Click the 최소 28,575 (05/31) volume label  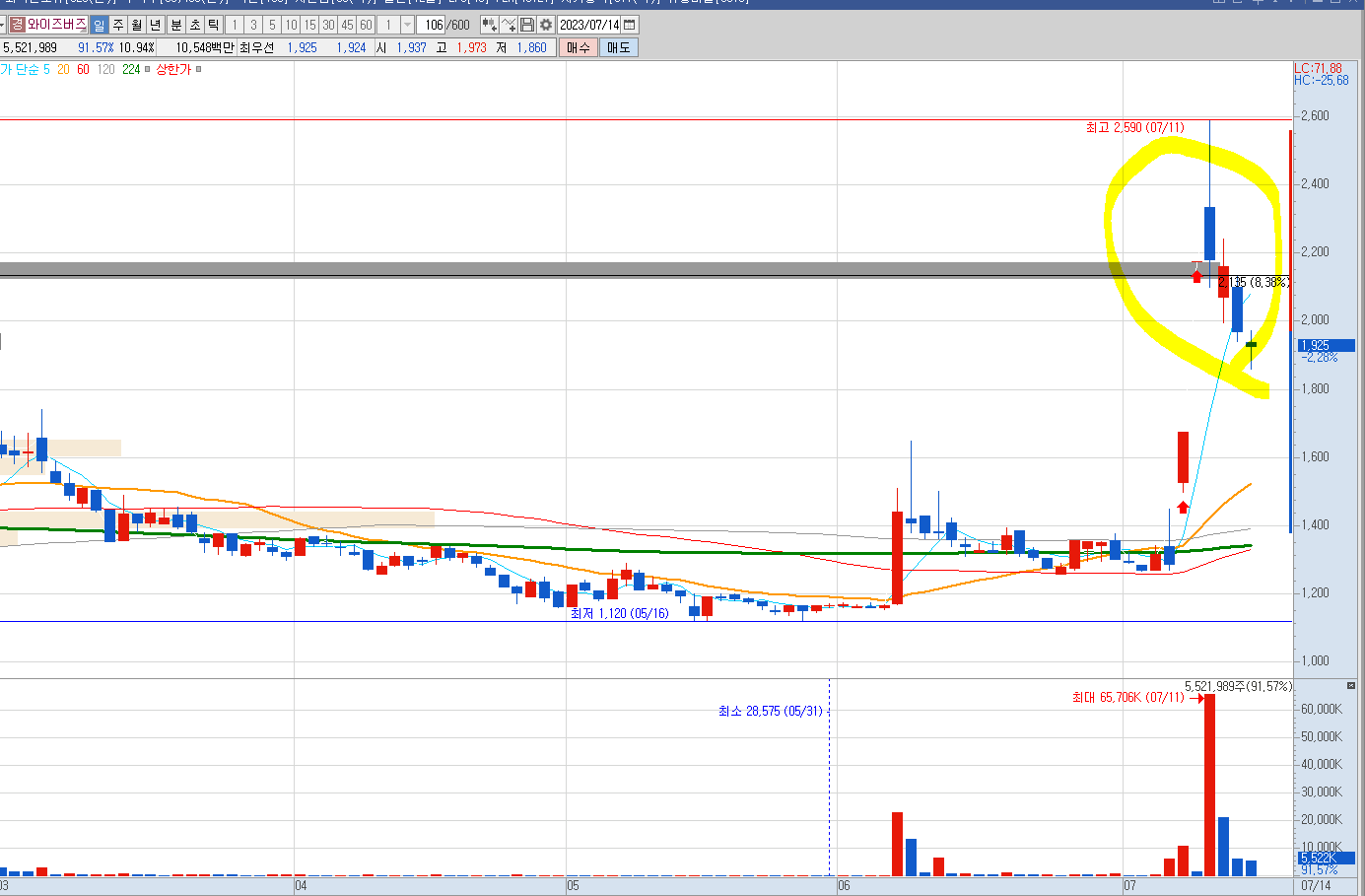(x=771, y=711)
